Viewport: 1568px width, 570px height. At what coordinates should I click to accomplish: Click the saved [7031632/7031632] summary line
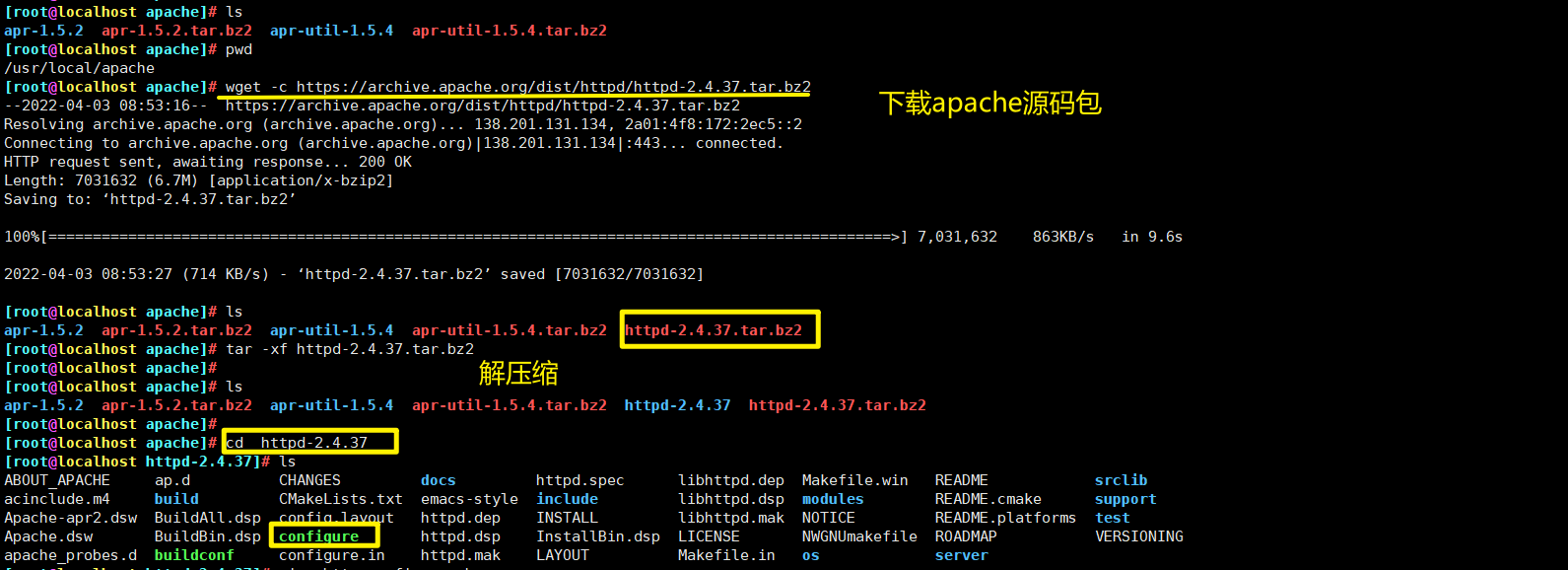354,274
